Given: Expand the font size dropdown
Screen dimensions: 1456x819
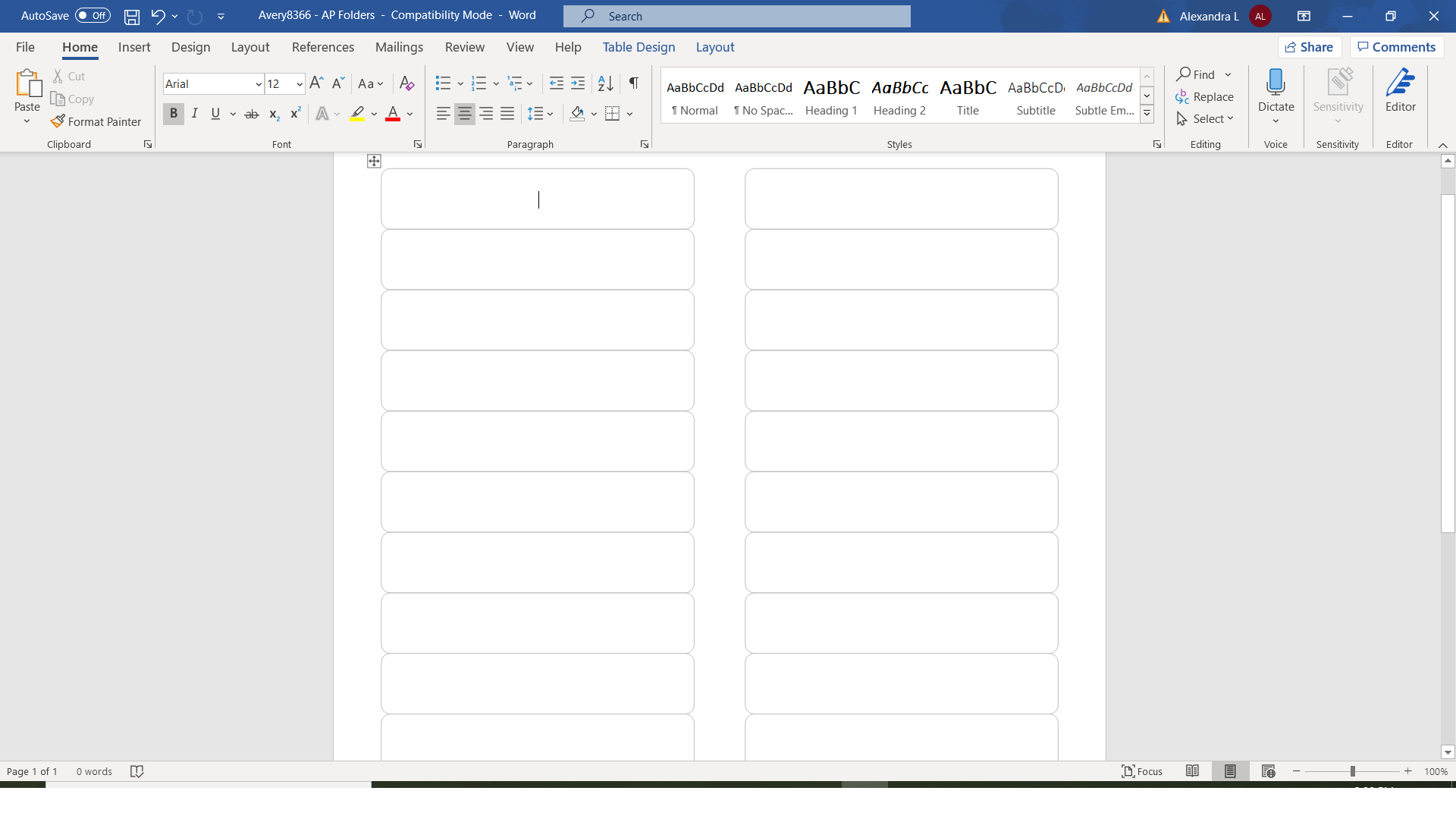Looking at the screenshot, I should (x=300, y=84).
